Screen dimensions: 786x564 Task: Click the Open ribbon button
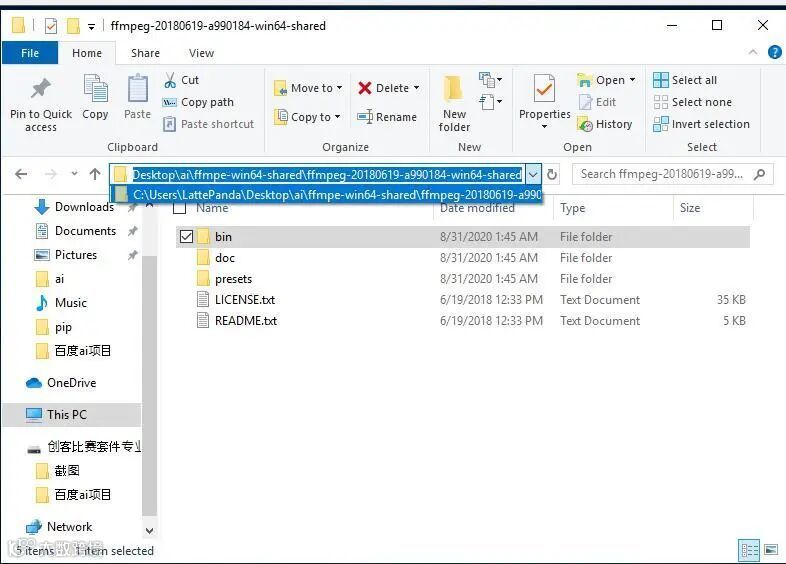click(601, 80)
